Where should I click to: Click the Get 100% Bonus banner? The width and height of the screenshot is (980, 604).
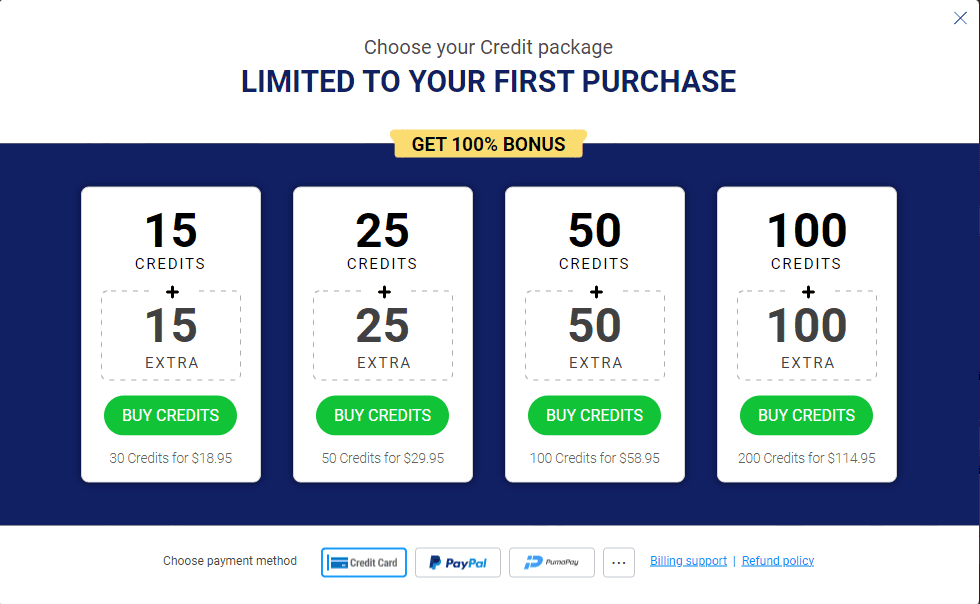[x=488, y=144]
